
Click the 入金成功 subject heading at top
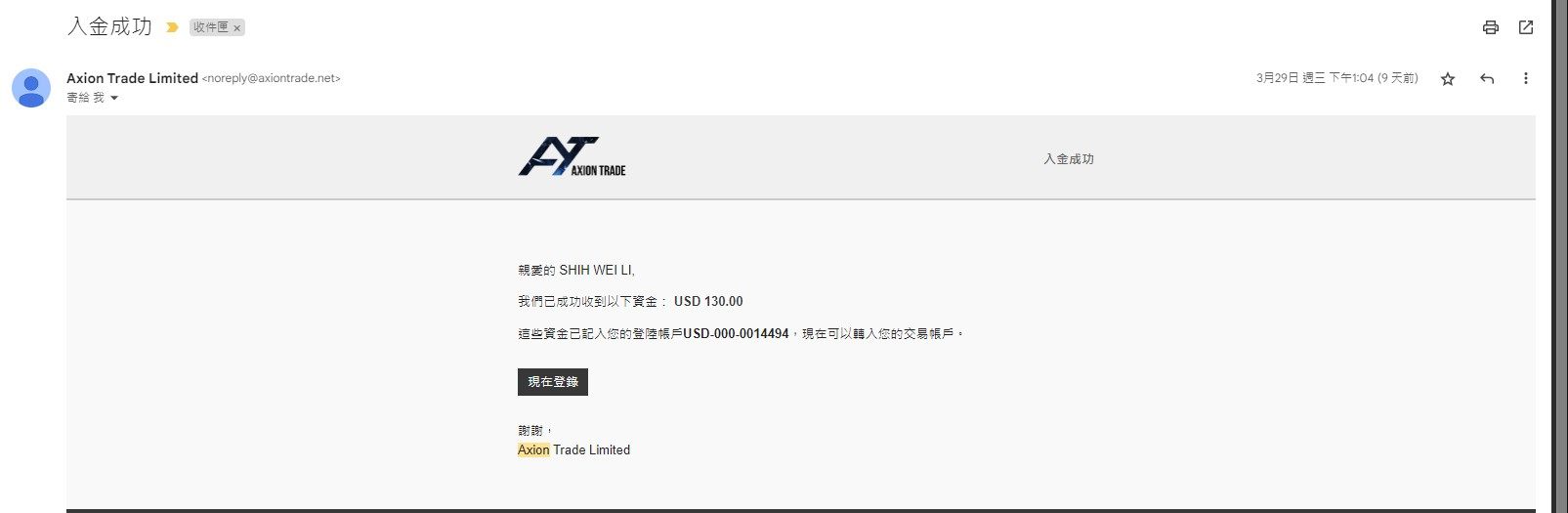click(109, 26)
